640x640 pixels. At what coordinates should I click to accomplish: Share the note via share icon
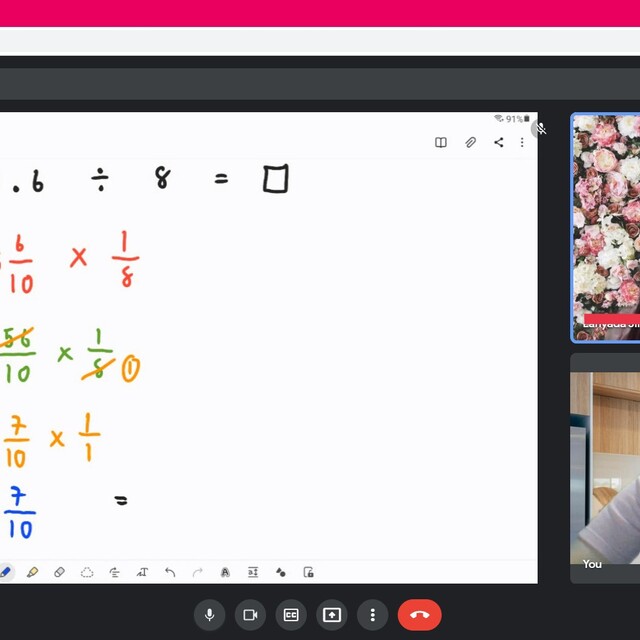[498, 143]
